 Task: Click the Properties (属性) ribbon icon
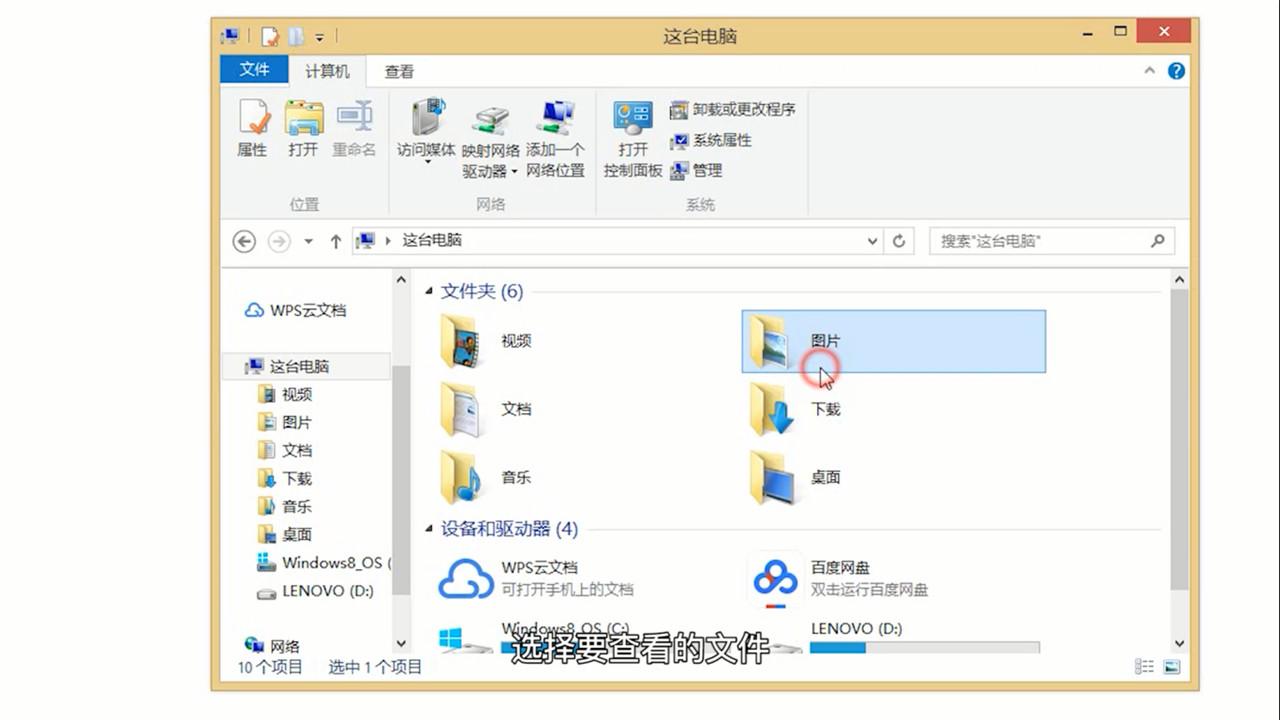tap(252, 128)
